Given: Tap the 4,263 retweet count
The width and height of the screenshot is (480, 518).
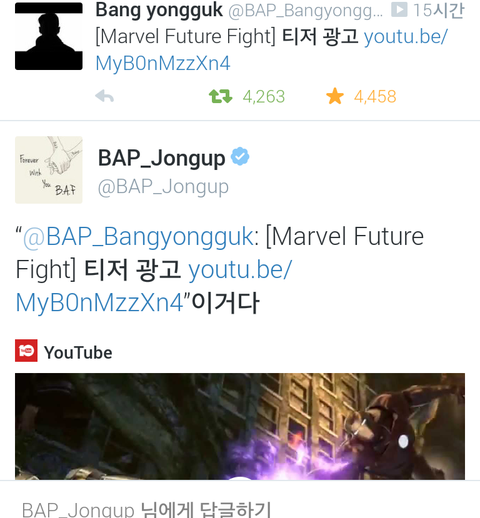Looking at the screenshot, I should [x=264, y=97].
